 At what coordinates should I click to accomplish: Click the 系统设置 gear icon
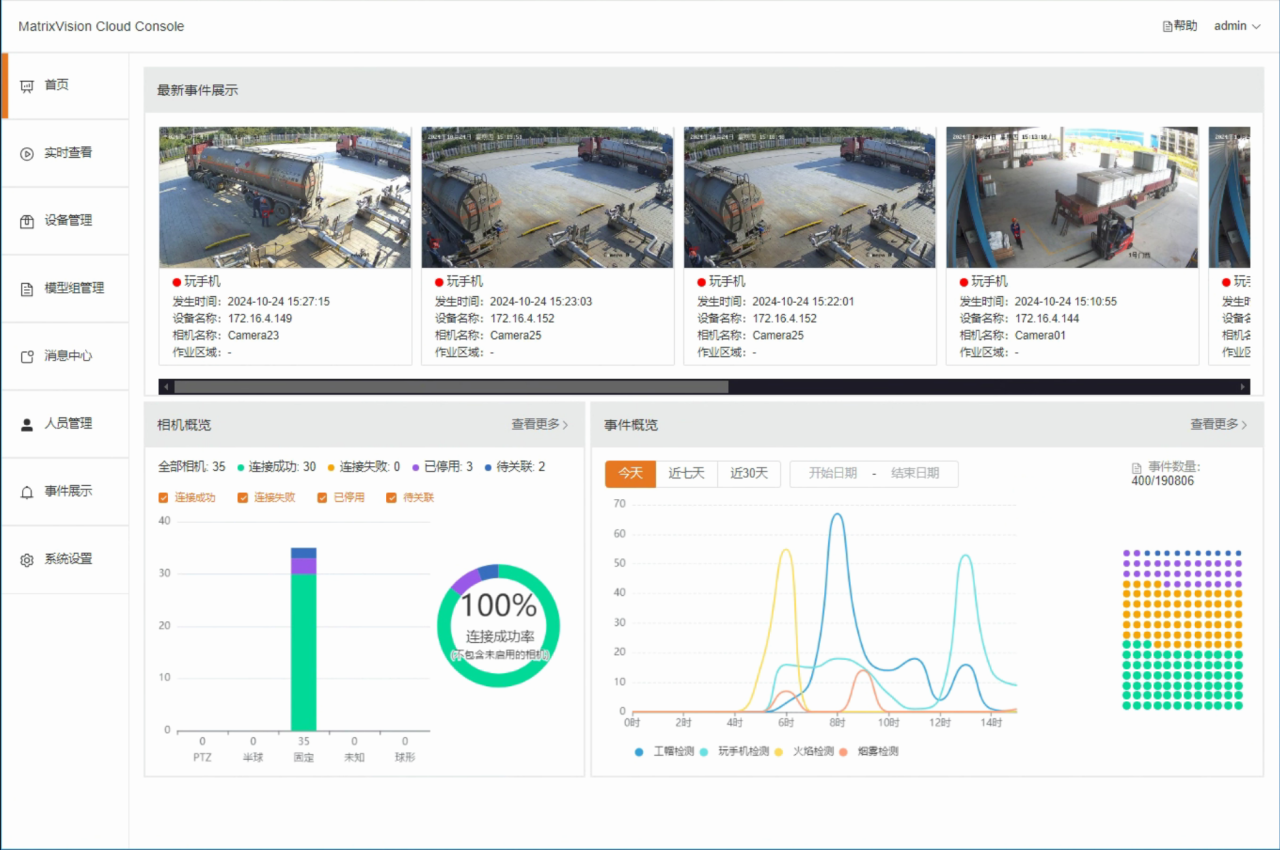point(27,560)
